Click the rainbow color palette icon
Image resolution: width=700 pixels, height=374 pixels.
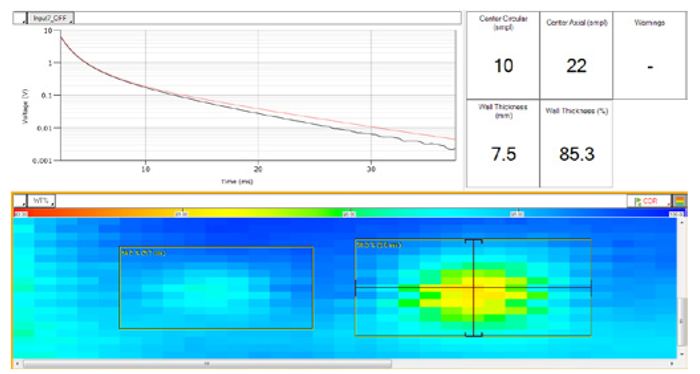pos(680,201)
